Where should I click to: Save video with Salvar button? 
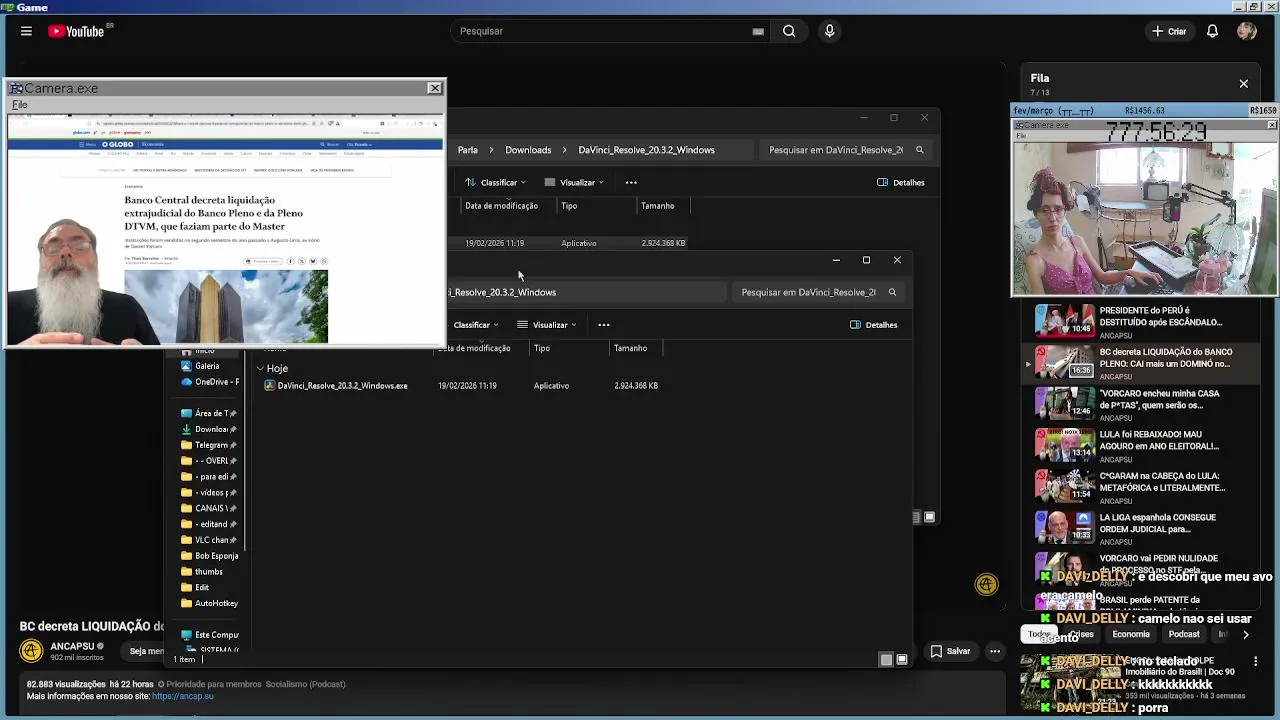click(950, 651)
